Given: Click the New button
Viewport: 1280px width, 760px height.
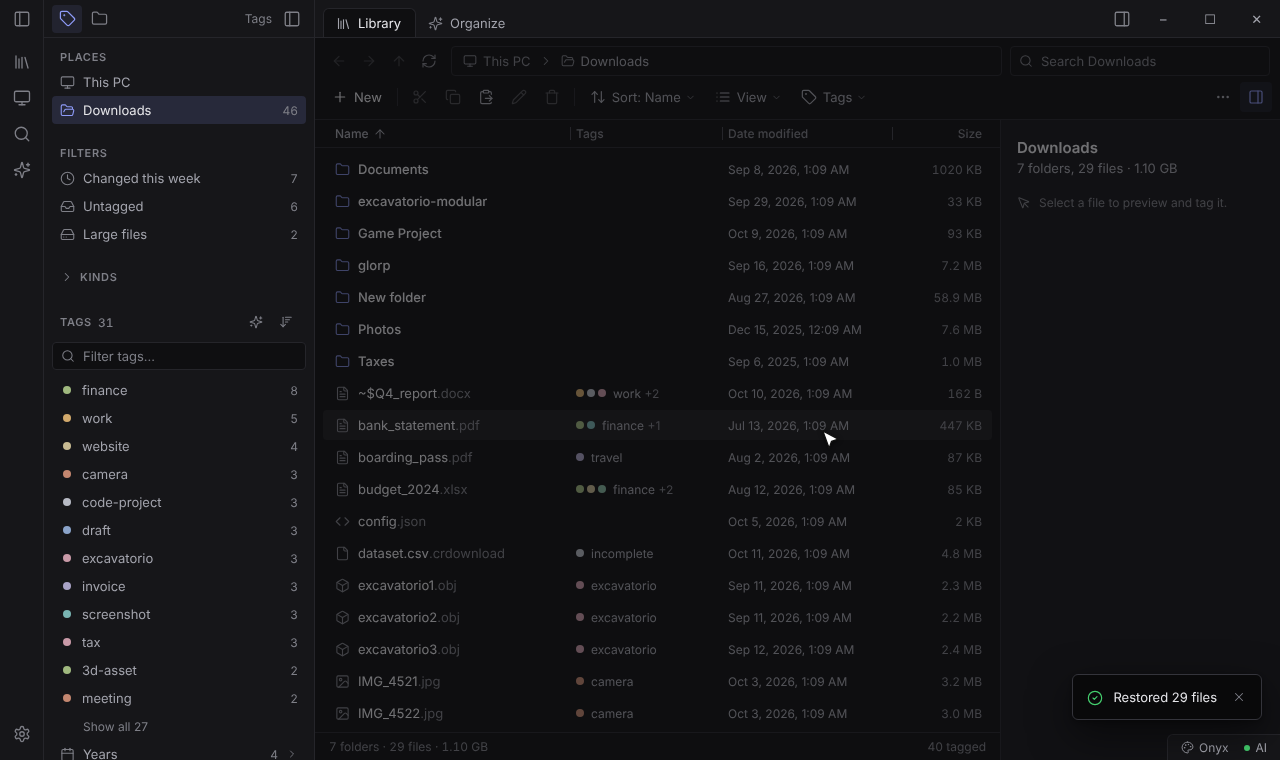Looking at the screenshot, I should (x=358, y=97).
